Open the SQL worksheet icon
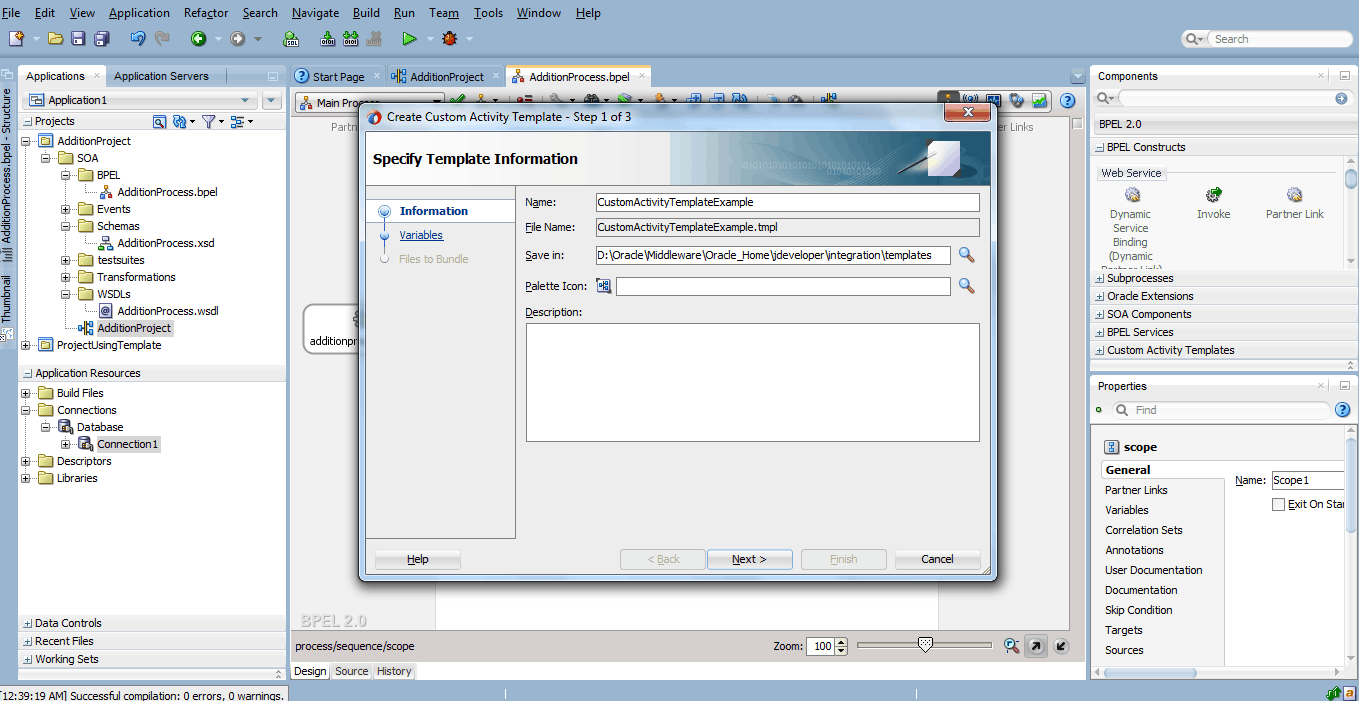This screenshot has height=701, width=1359. click(x=291, y=39)
